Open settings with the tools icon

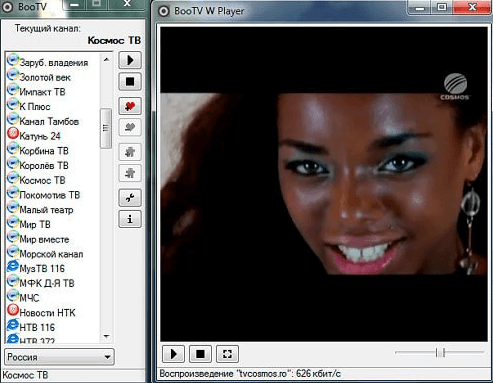click(x=130, y=198)
